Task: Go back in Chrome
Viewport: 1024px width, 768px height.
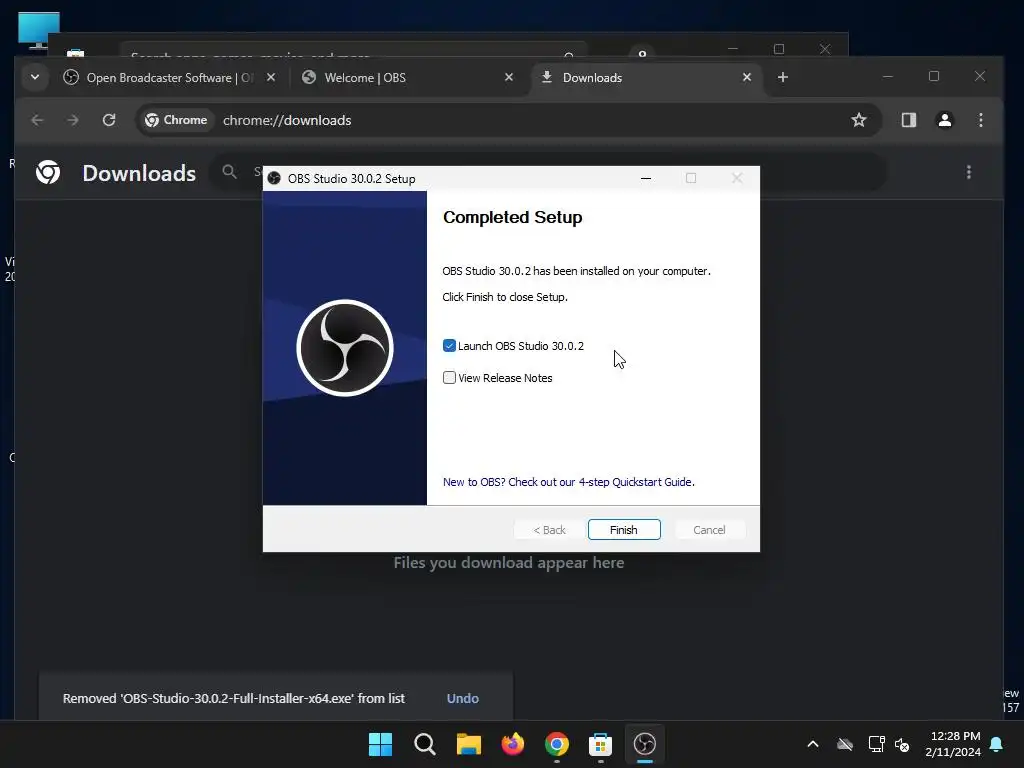Action: pos(37,120)
